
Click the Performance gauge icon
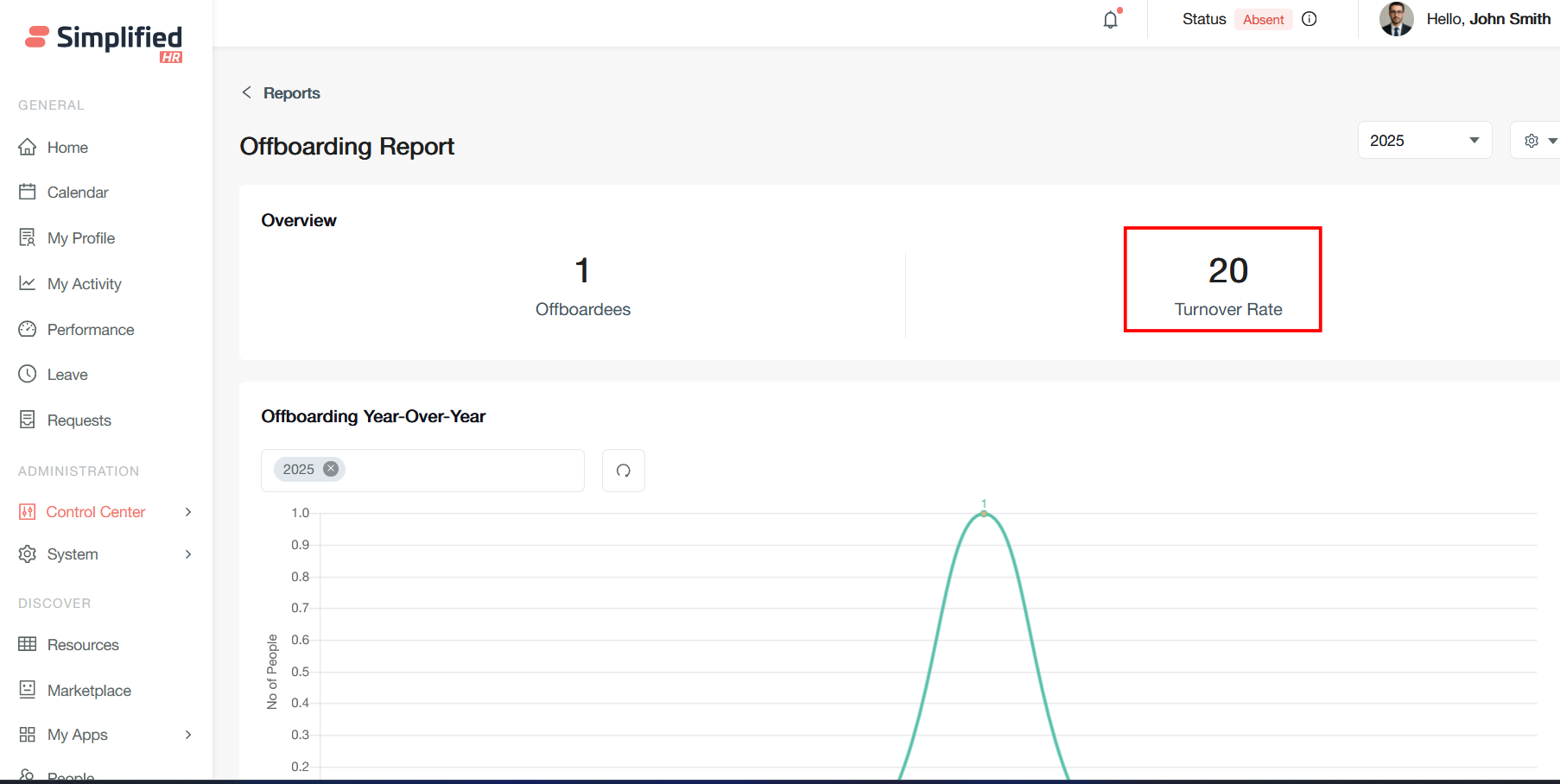click(x=28, y=329)
